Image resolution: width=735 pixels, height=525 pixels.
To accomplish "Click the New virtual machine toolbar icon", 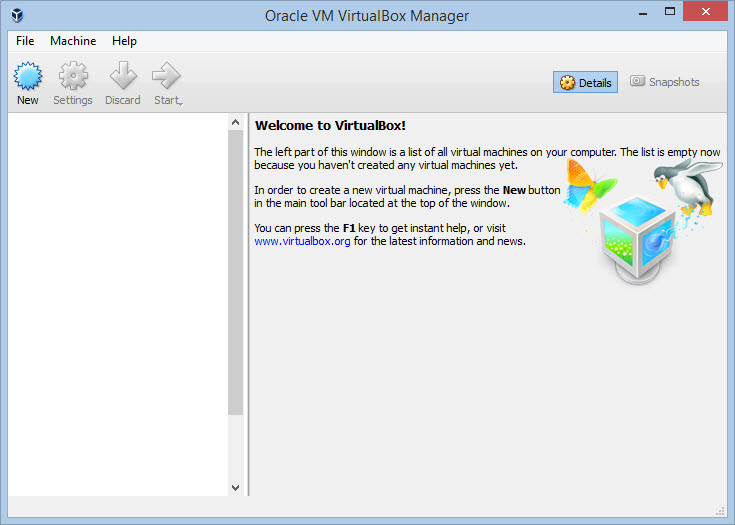I will coord(28,75).
